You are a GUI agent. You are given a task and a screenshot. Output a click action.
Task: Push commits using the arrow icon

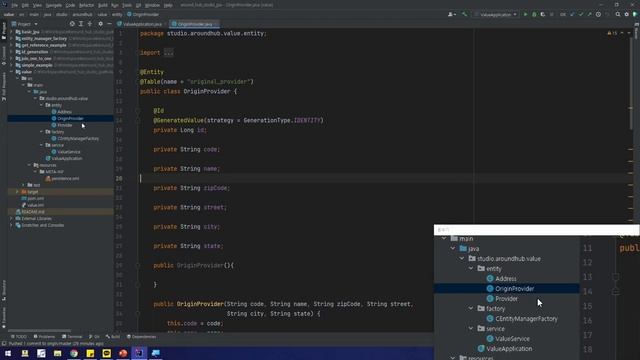pos(589,14)
